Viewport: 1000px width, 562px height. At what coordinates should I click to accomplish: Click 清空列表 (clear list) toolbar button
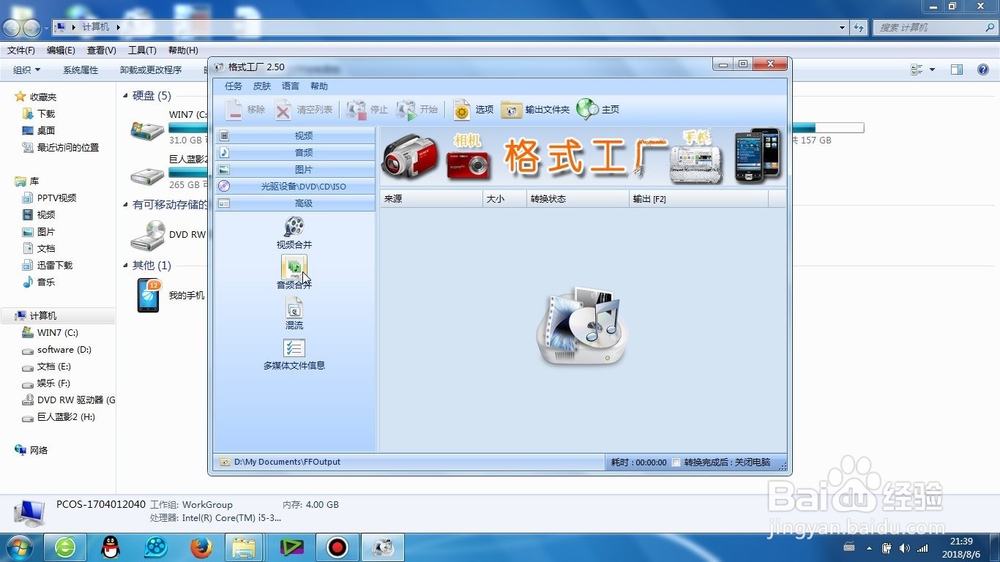[304, 110]
